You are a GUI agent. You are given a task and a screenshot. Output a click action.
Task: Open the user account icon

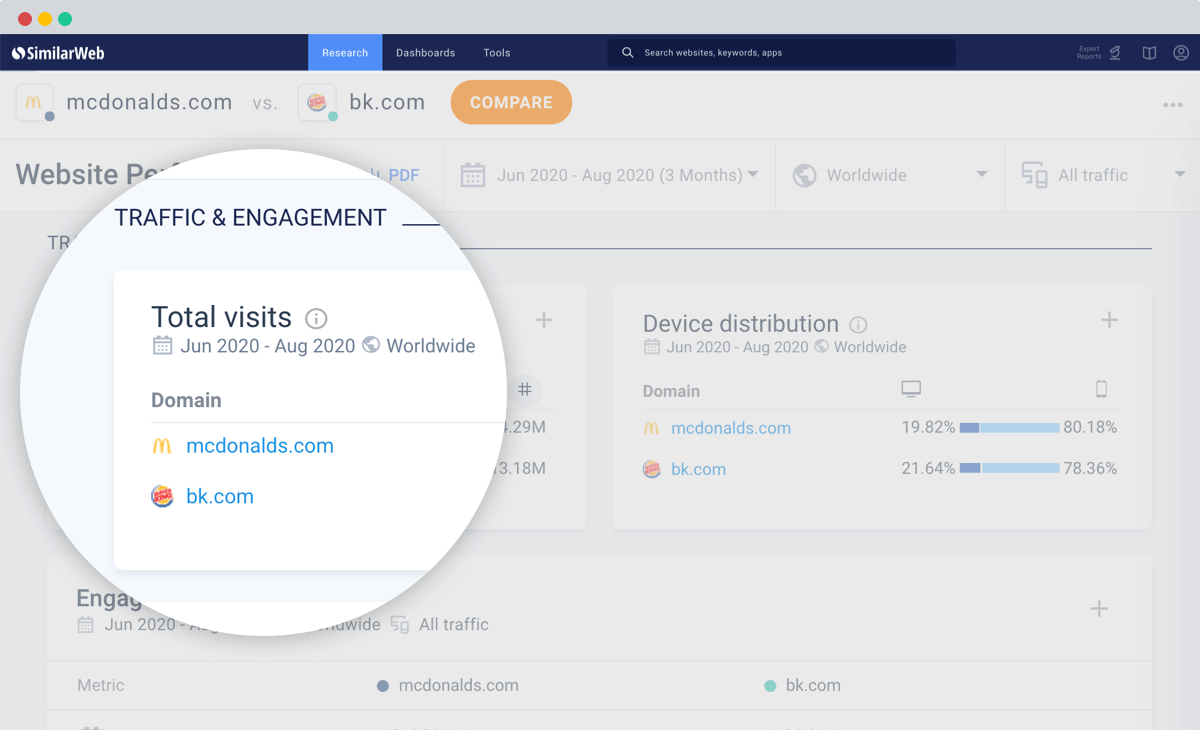click(1181, 53)
